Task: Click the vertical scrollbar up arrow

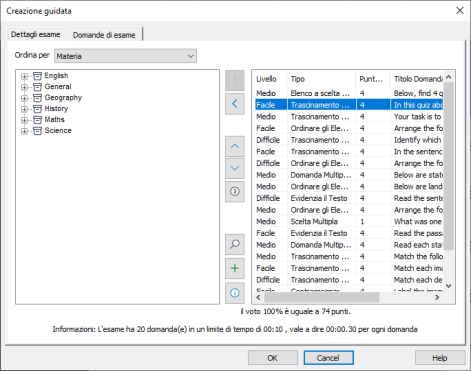Action: click(x=449, y=77)
